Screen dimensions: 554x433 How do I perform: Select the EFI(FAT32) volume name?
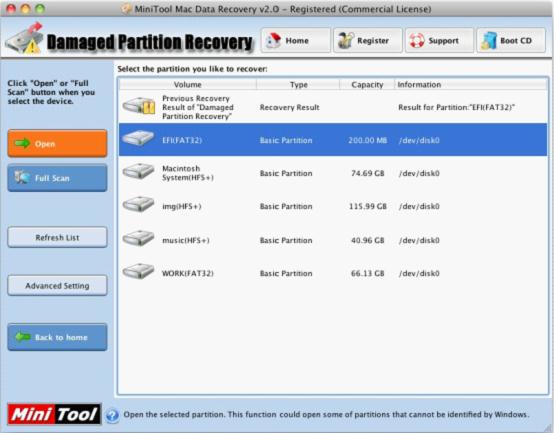[182, 140]
